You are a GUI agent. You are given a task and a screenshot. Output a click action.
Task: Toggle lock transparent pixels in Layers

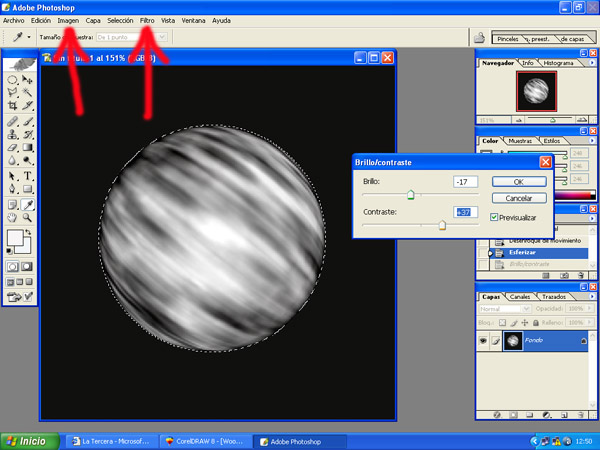click(502, 323)
